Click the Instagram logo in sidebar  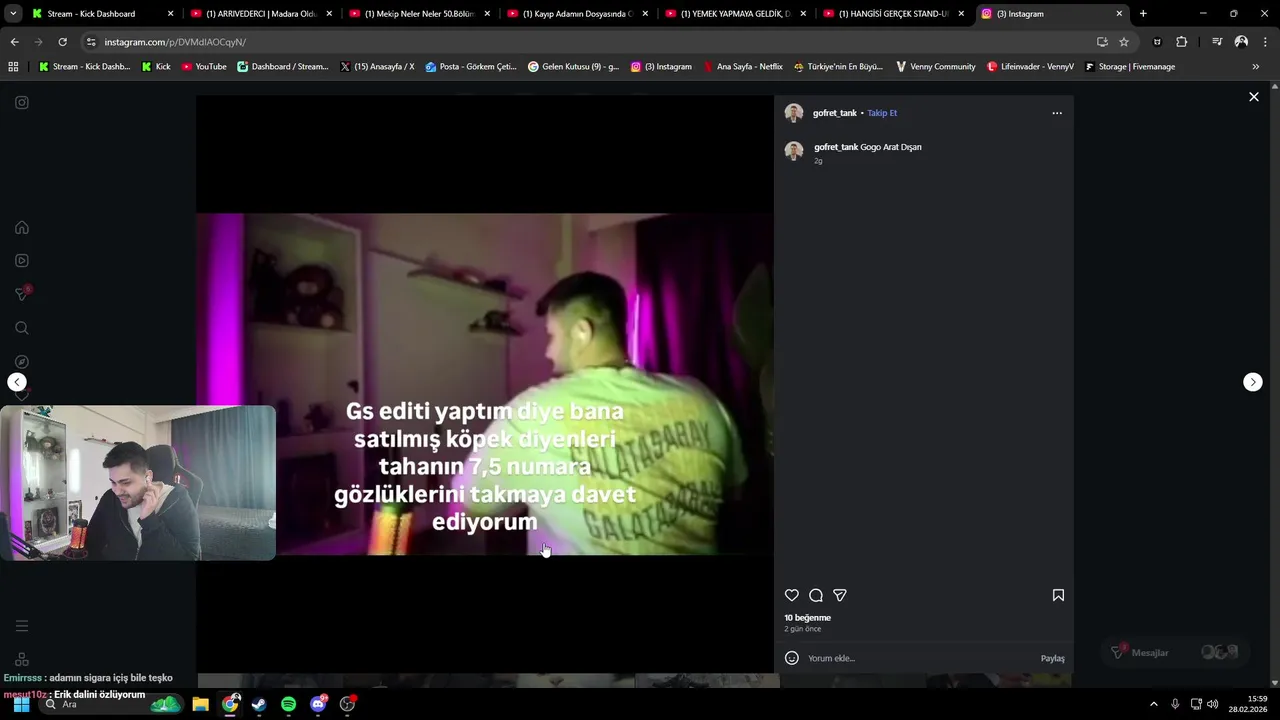coord(22,102)
